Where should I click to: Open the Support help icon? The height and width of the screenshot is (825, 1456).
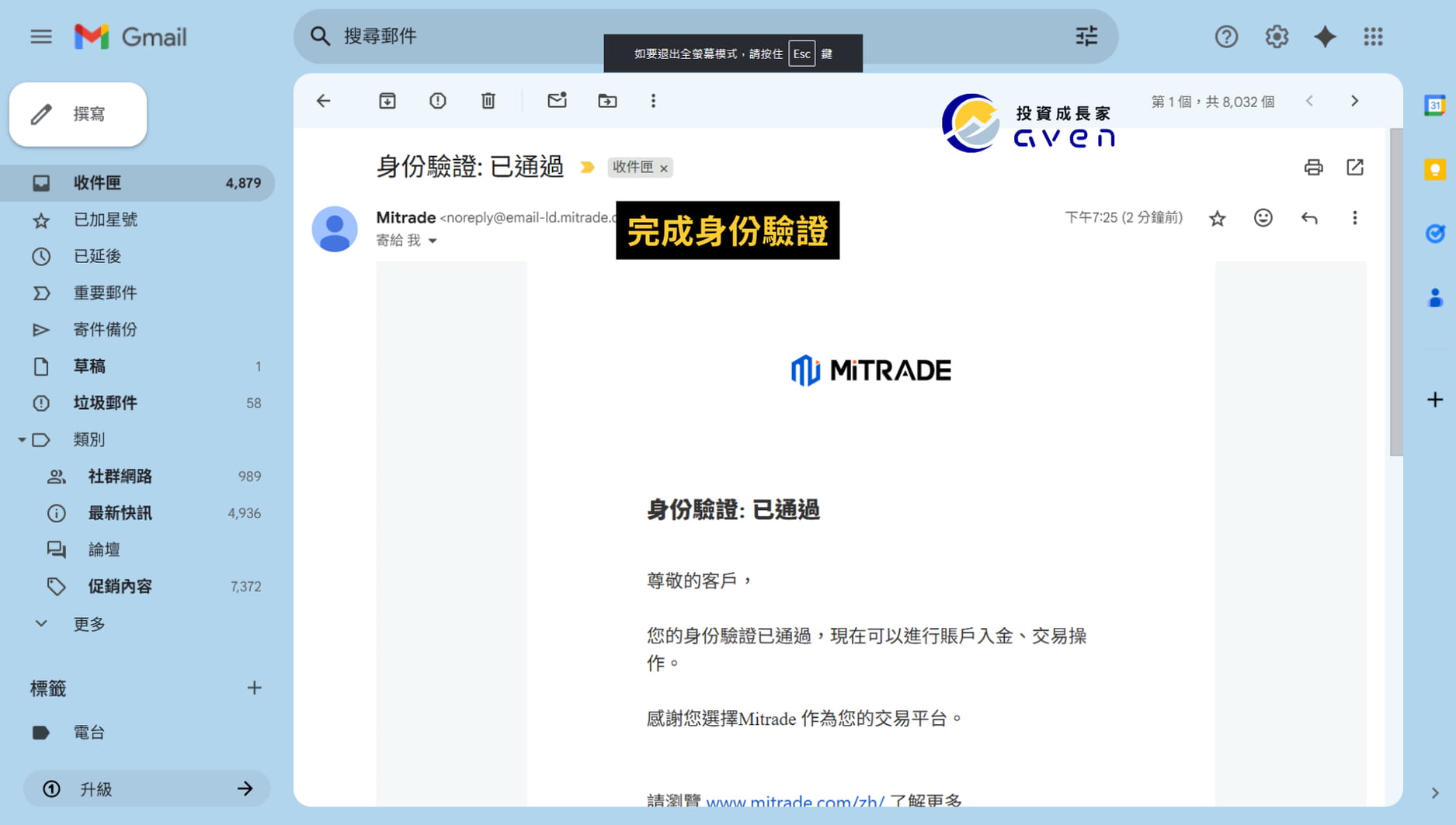click(x=1226, y=36)
